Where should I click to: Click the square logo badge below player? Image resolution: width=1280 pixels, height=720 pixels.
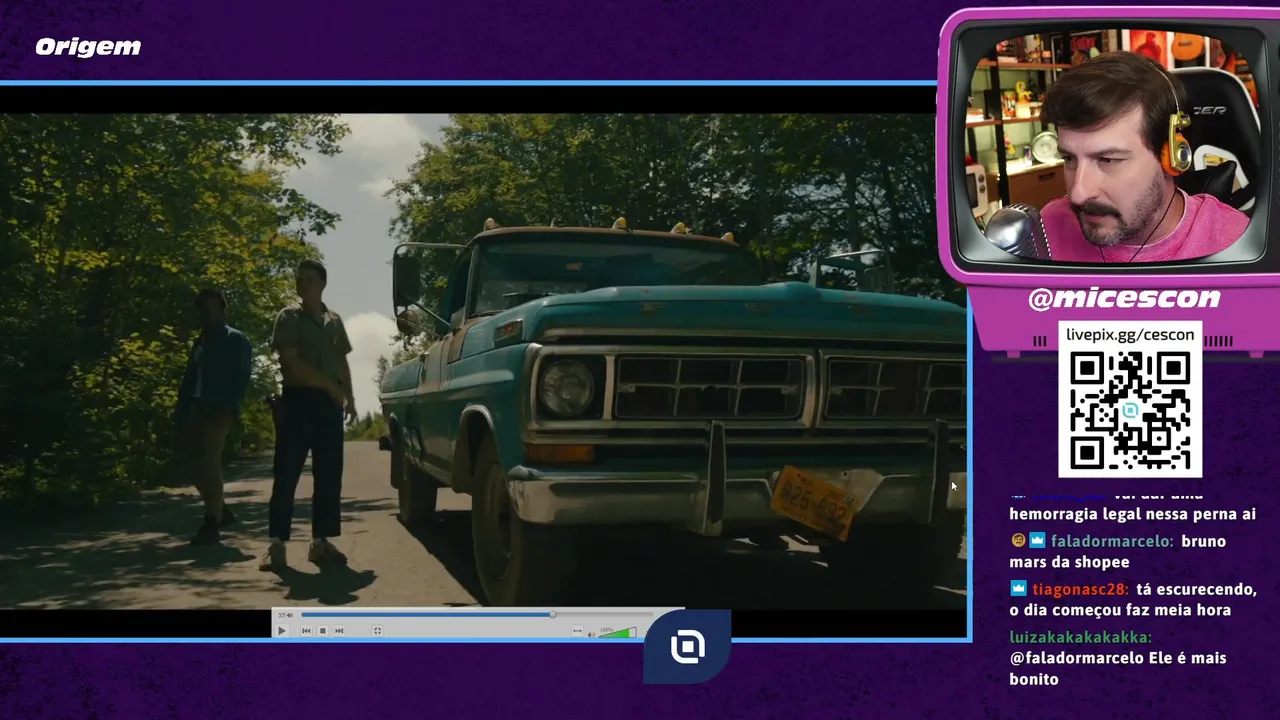[687, 647]
